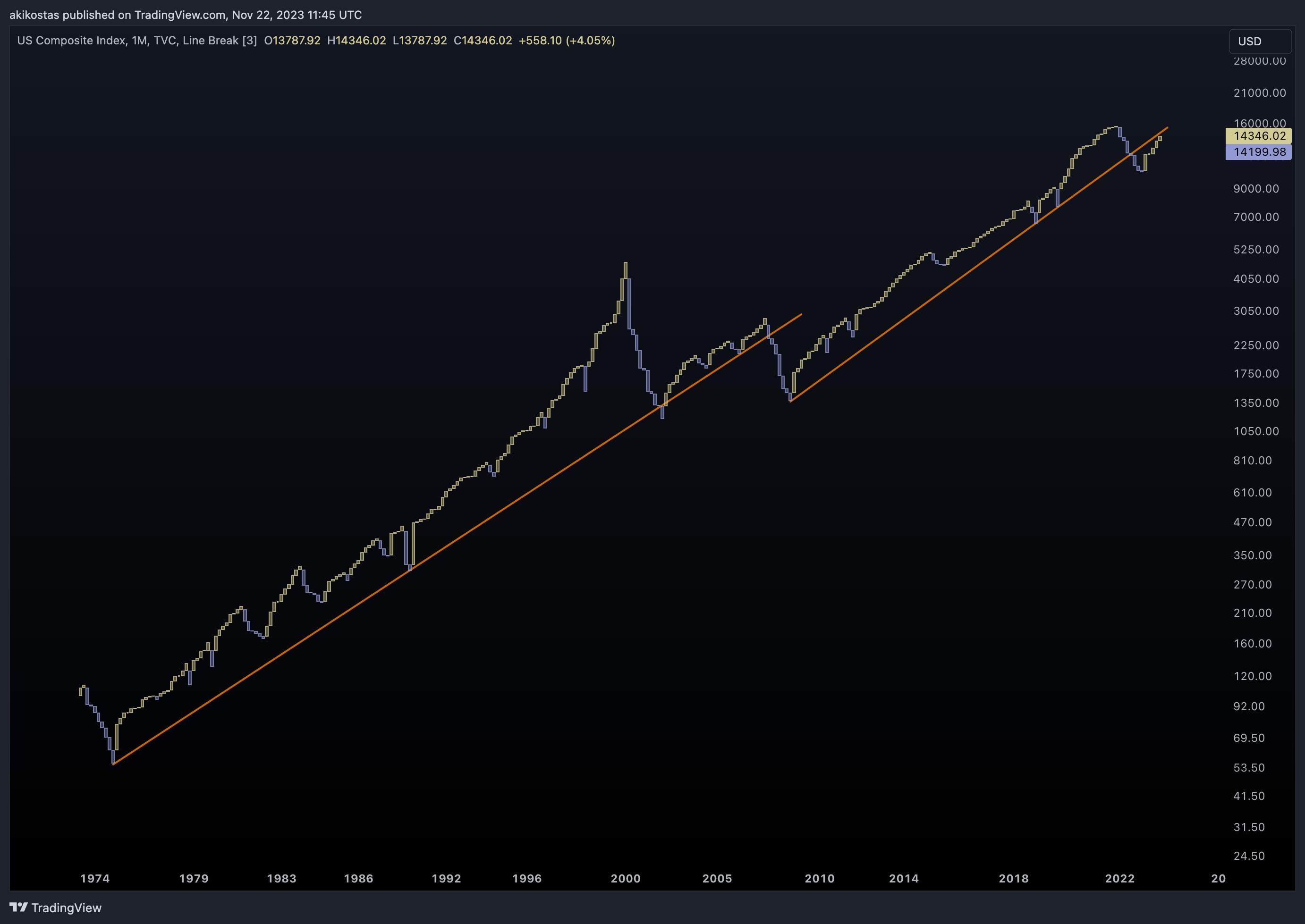Click the 2010 time axis label
1305x924 pixels.
coord(820,878)
